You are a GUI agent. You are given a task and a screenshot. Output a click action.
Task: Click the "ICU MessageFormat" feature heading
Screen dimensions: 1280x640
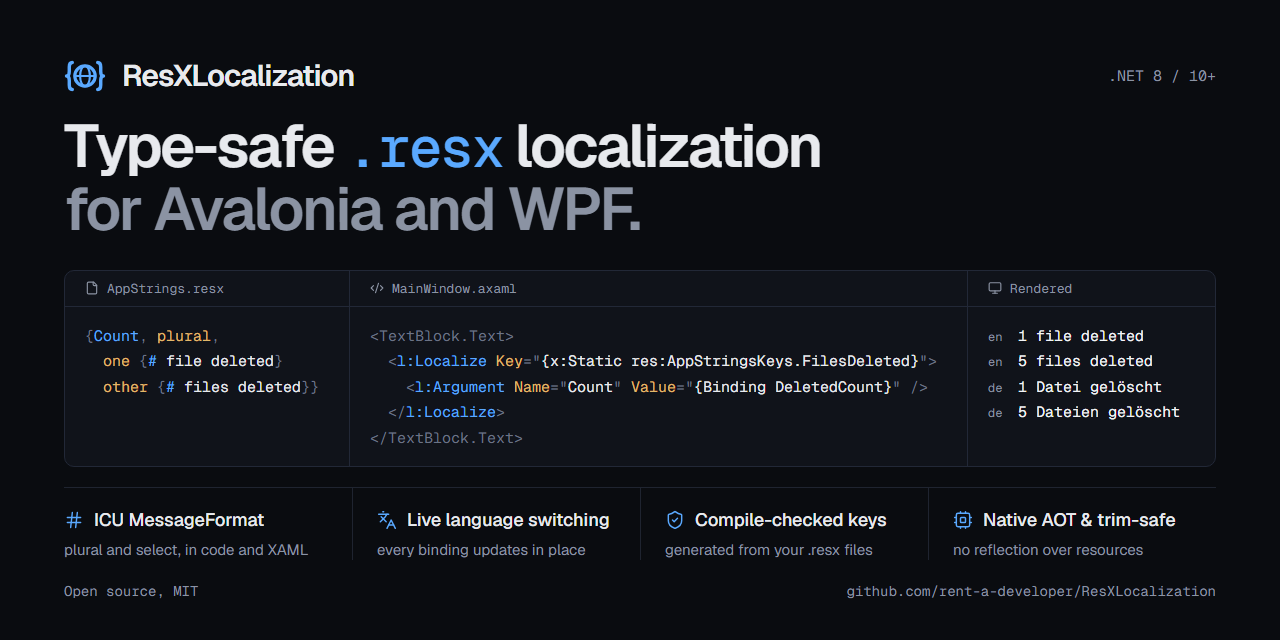click(179, 520)
